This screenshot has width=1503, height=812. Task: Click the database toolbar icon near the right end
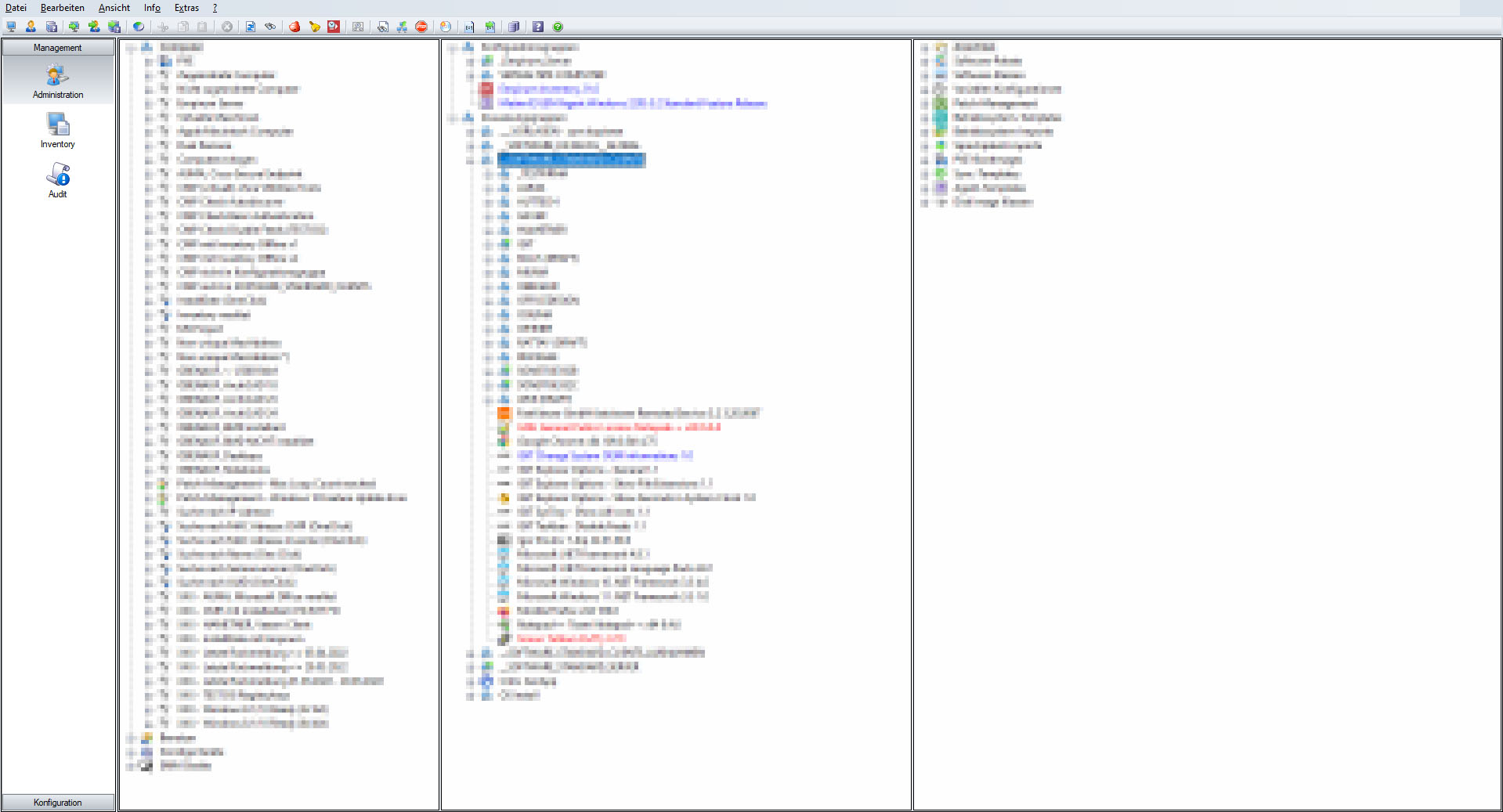click(514, 27)
